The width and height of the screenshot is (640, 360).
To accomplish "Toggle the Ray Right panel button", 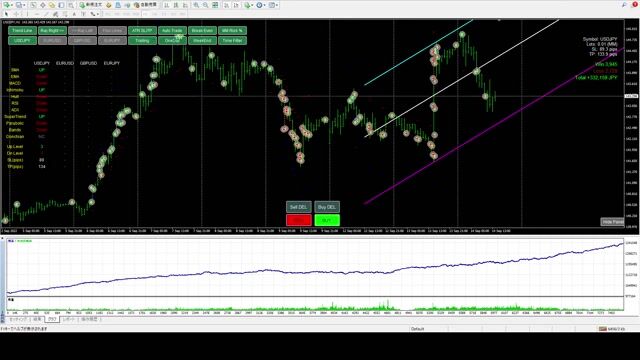I will pos(52,31).
